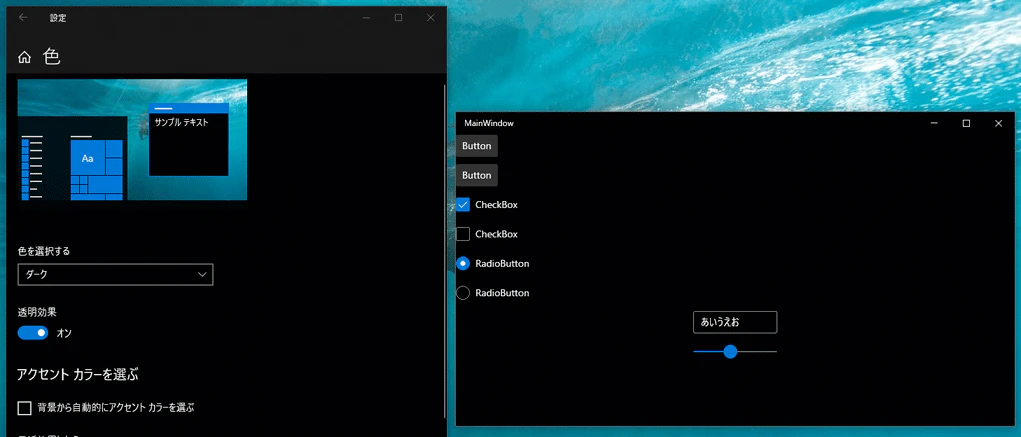The image size is (1021, 437).
Task: Click the サンプル テキスト preview text
Action: [182, 122]
